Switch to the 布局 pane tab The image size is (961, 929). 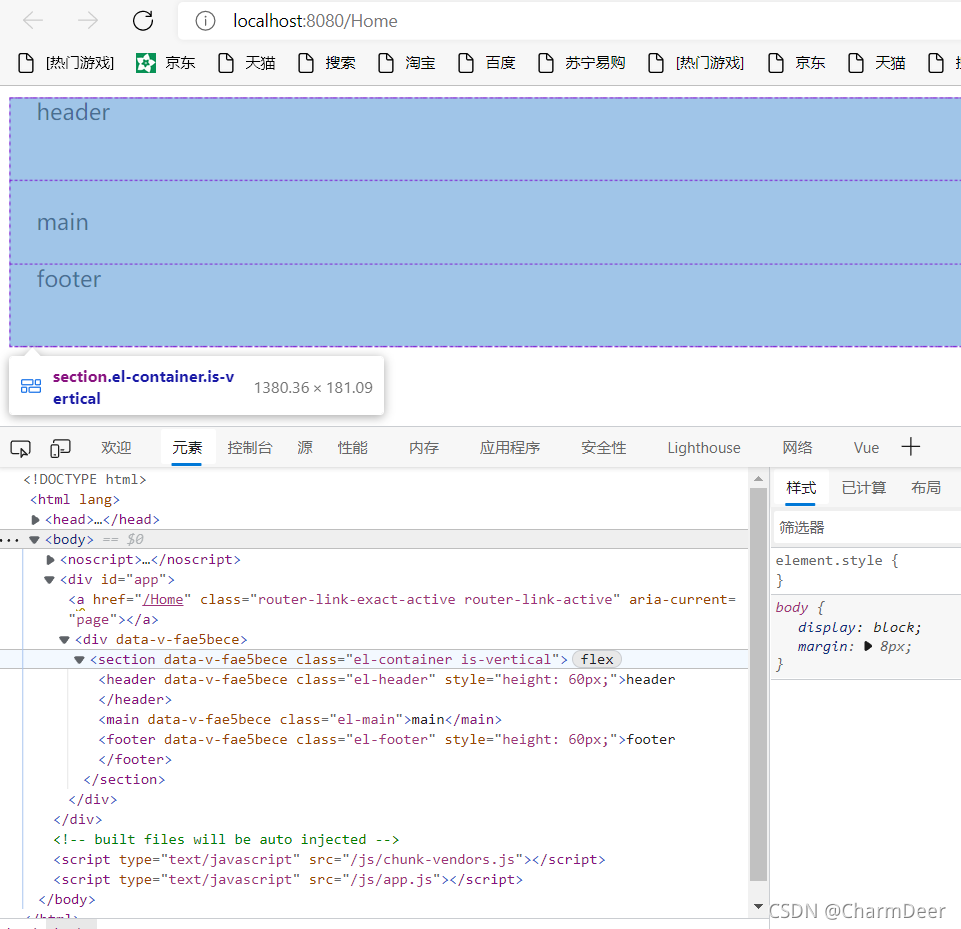925,488
